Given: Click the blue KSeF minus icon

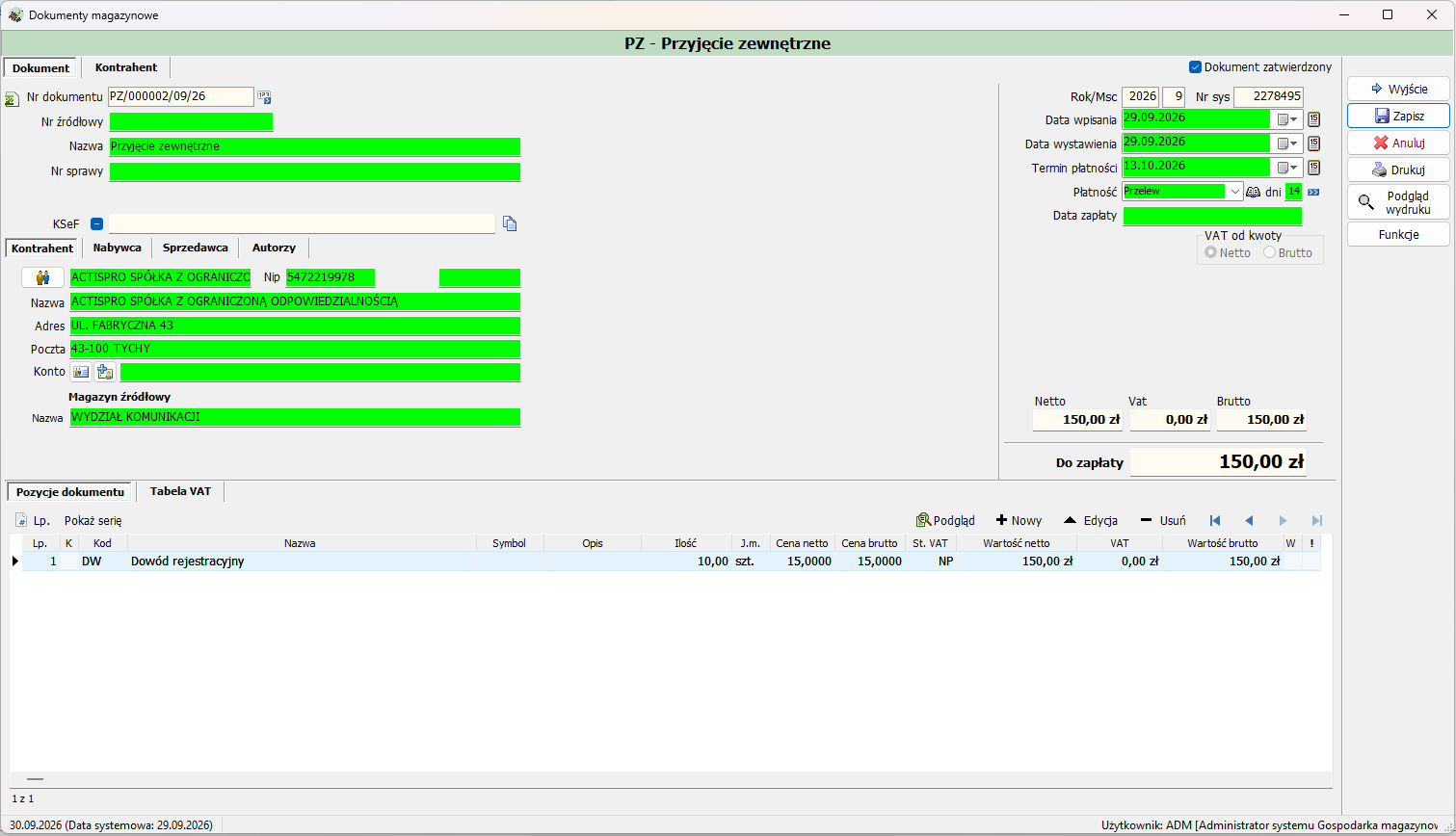Looking at the screenshot, I should tap(96, 223).
